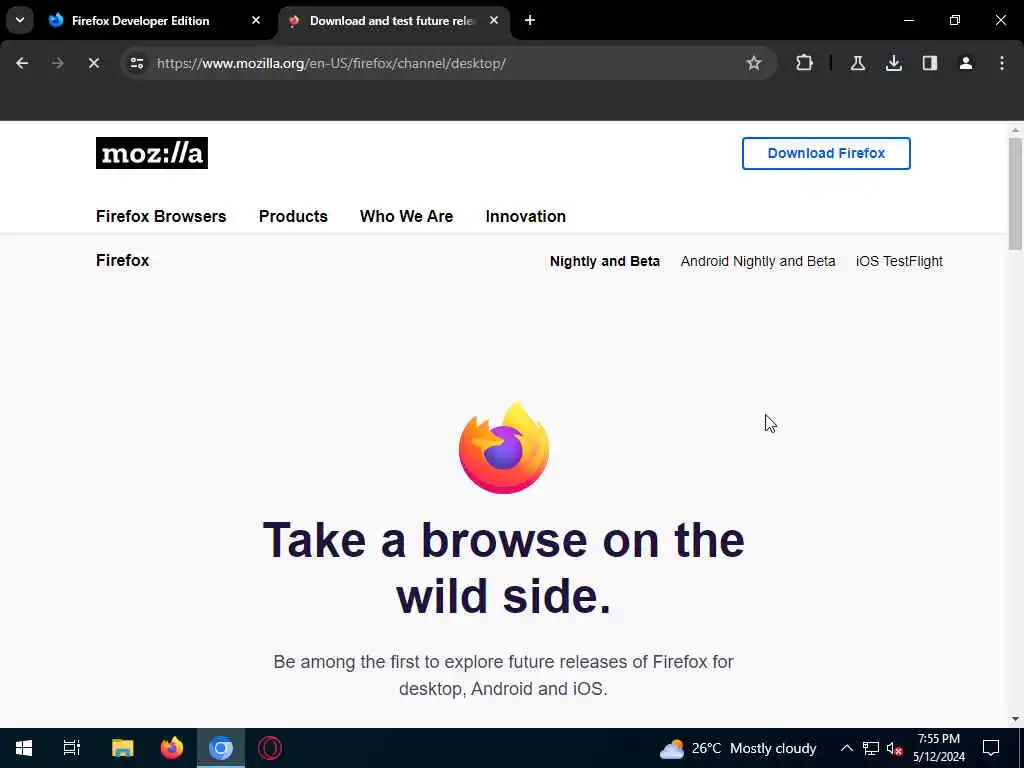This screenshot has height=768, width=1024.
Task: Open Task View on the taskbar
Action: [x=72, y=748]
